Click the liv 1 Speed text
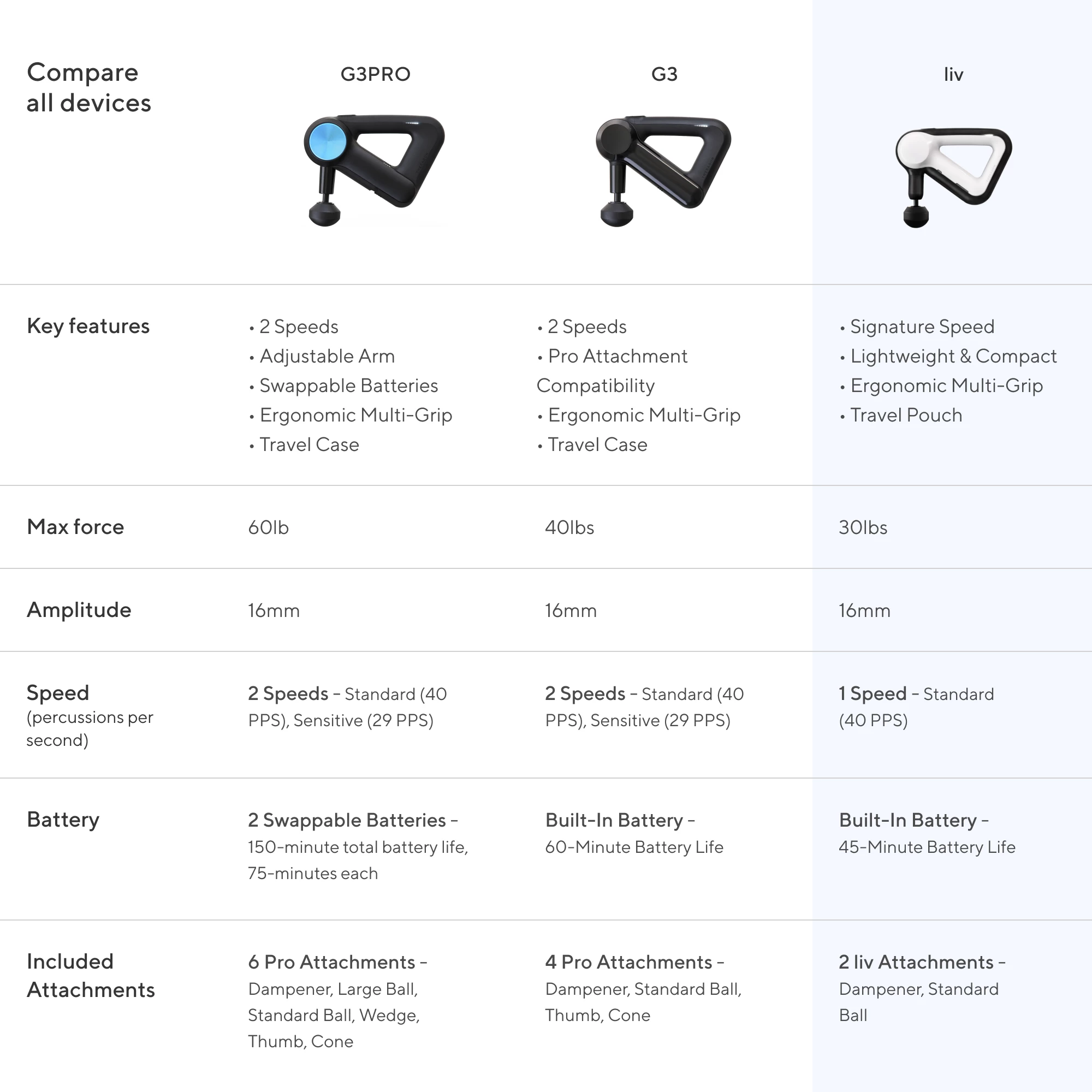 point(873,693)
